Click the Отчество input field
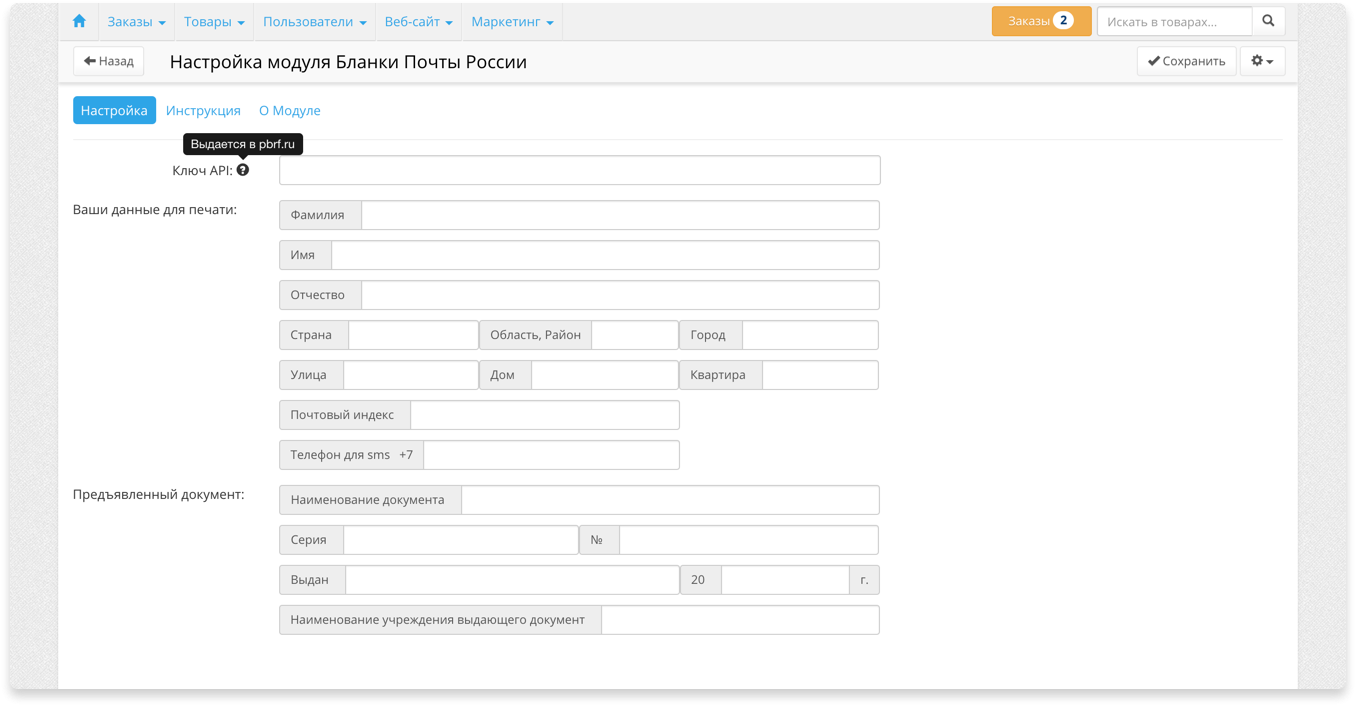Image resolution: width=1356 pixels, height=706 pixels. click(x=620, y=295)
